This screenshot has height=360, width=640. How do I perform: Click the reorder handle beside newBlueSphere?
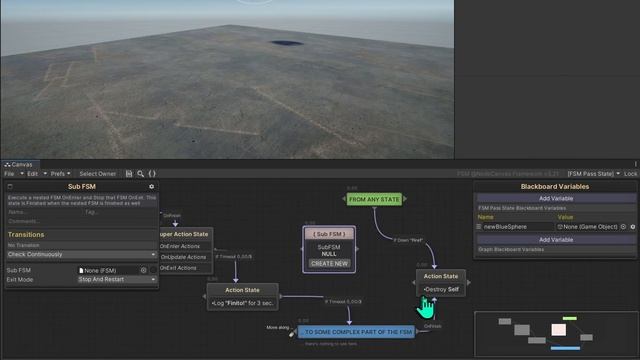click(x=479, y=227)
